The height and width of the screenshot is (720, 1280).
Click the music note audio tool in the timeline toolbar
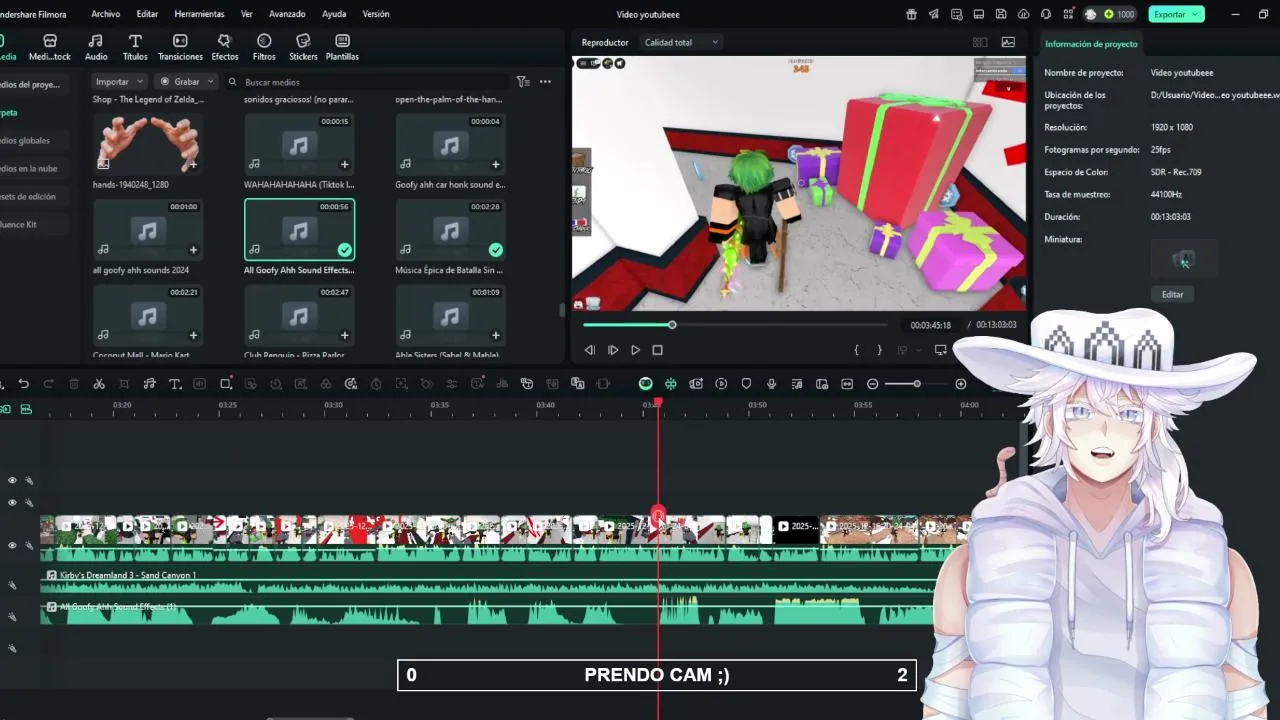tap(149, 384)
